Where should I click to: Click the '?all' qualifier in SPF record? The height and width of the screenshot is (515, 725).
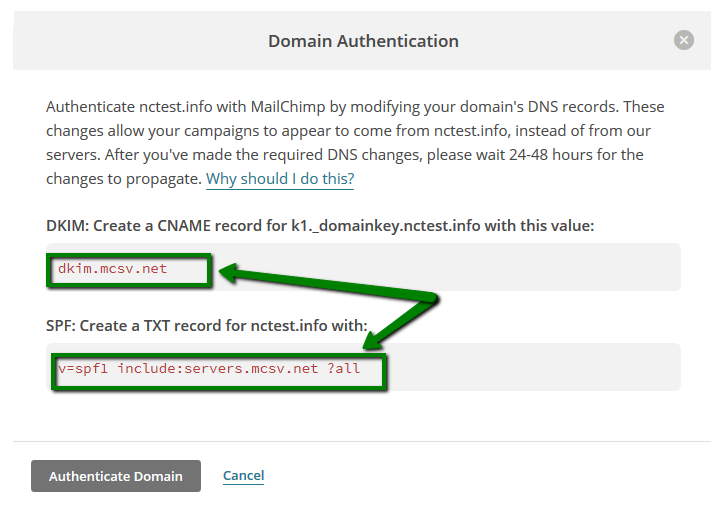click(343, 368)
